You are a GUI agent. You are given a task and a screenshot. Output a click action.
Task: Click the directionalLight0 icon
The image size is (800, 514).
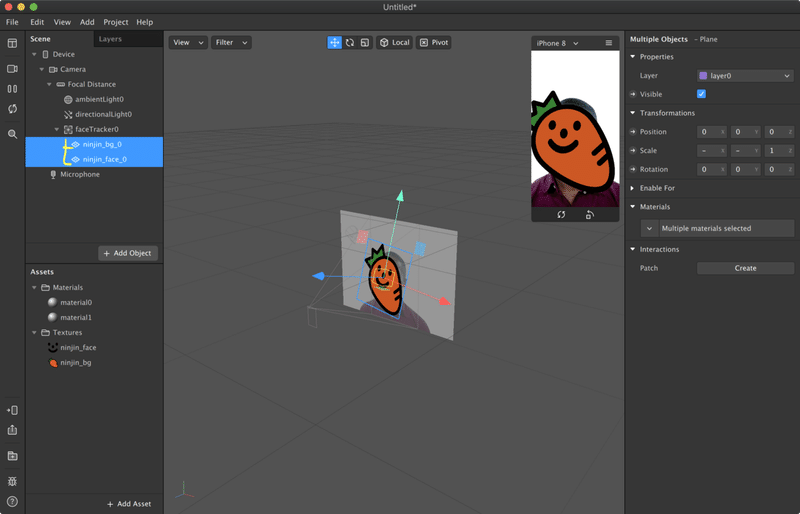click(68, 114)
